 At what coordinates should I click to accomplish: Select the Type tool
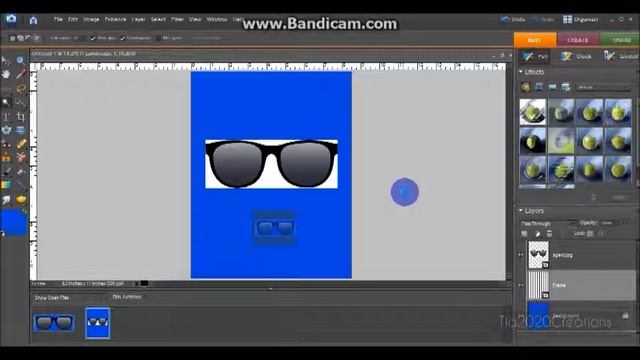tap(6, 117)
